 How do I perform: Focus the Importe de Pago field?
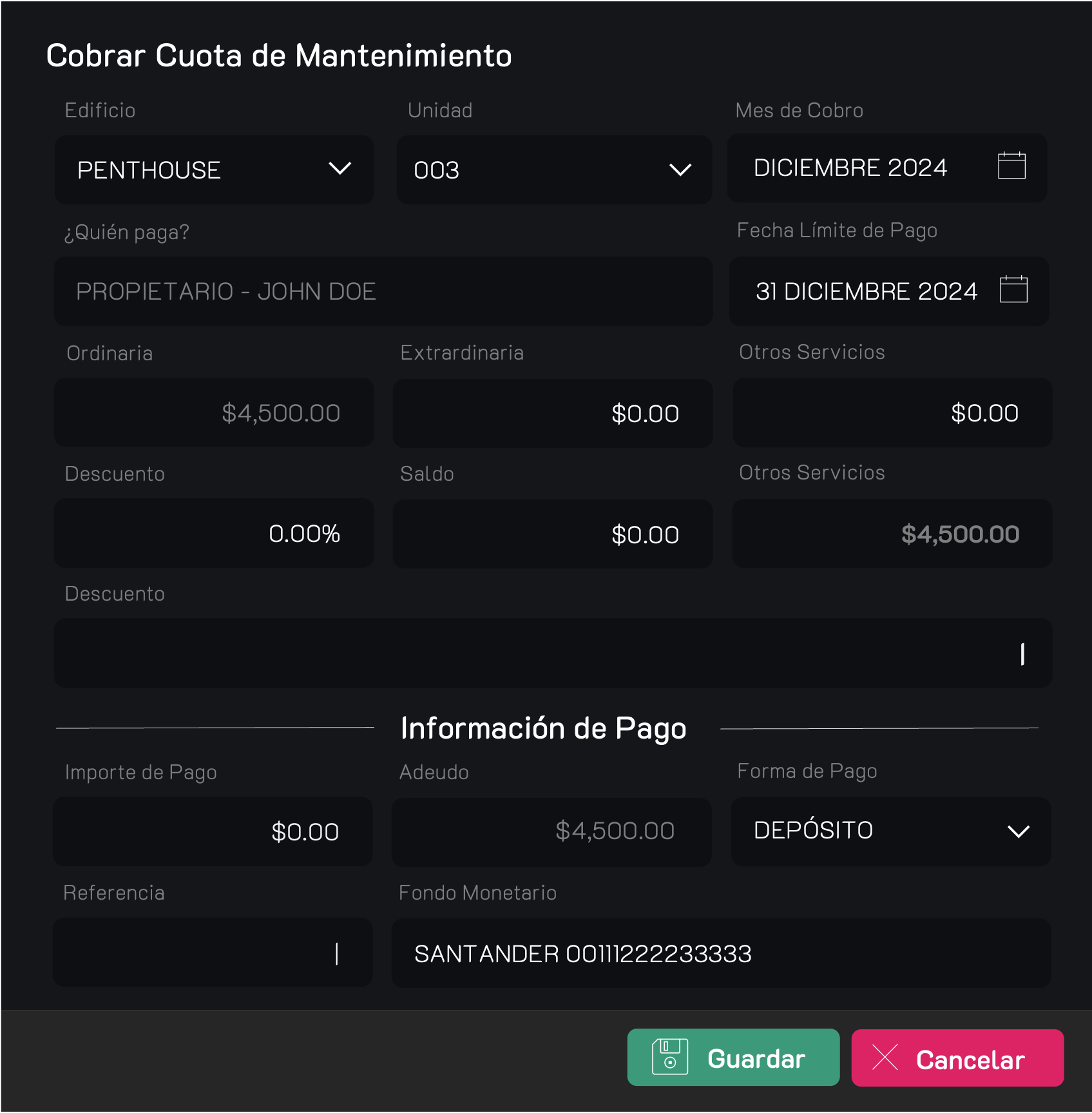tap(213, 831)
